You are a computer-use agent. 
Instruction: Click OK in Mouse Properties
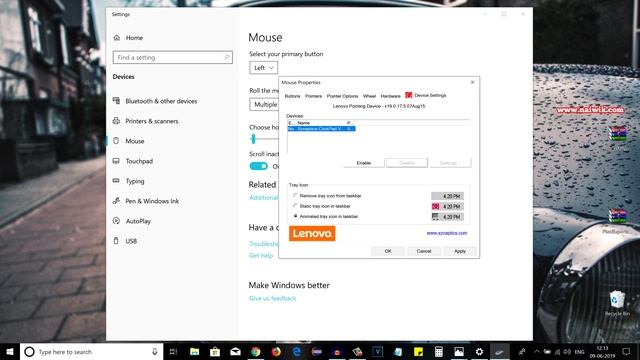pyautogui.click(x=388, y=251)
